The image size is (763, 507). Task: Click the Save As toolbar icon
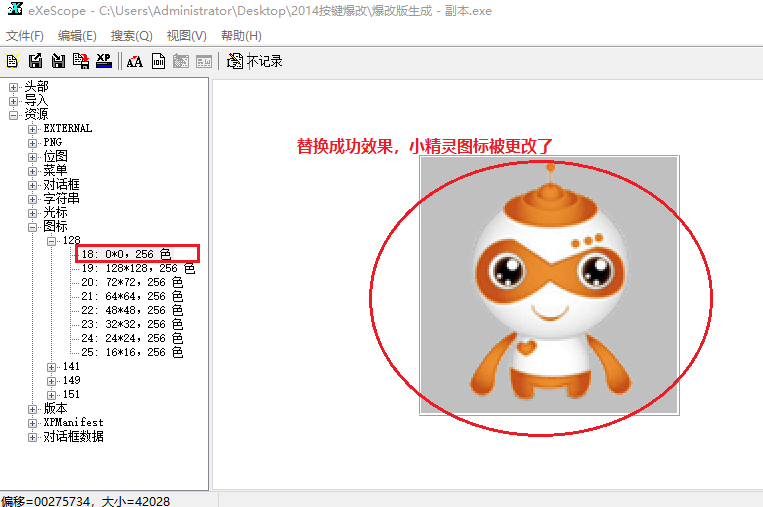pyautogui.click(x=58, y=61)
